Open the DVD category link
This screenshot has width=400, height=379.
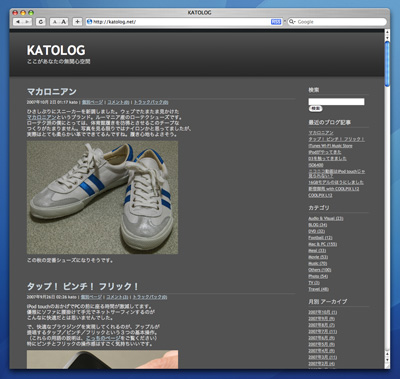pyautogui.click(x=316, y=231)
